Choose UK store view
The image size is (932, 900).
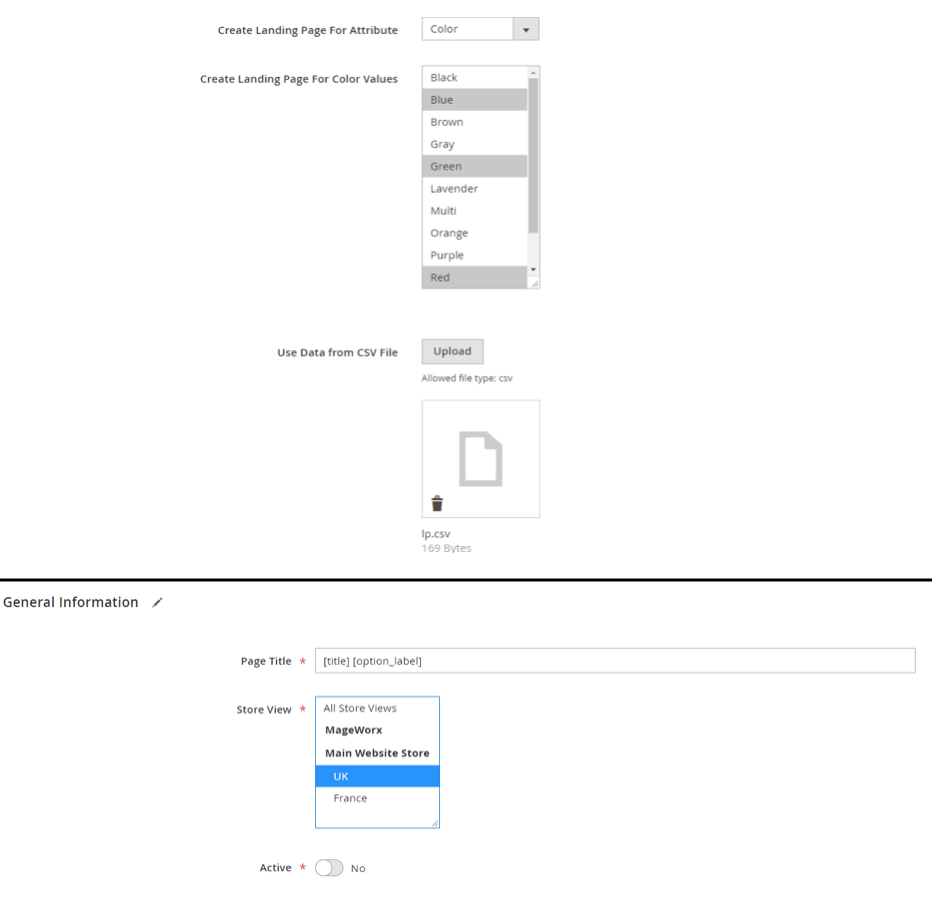pyautogui.click(x=377, y=776)
